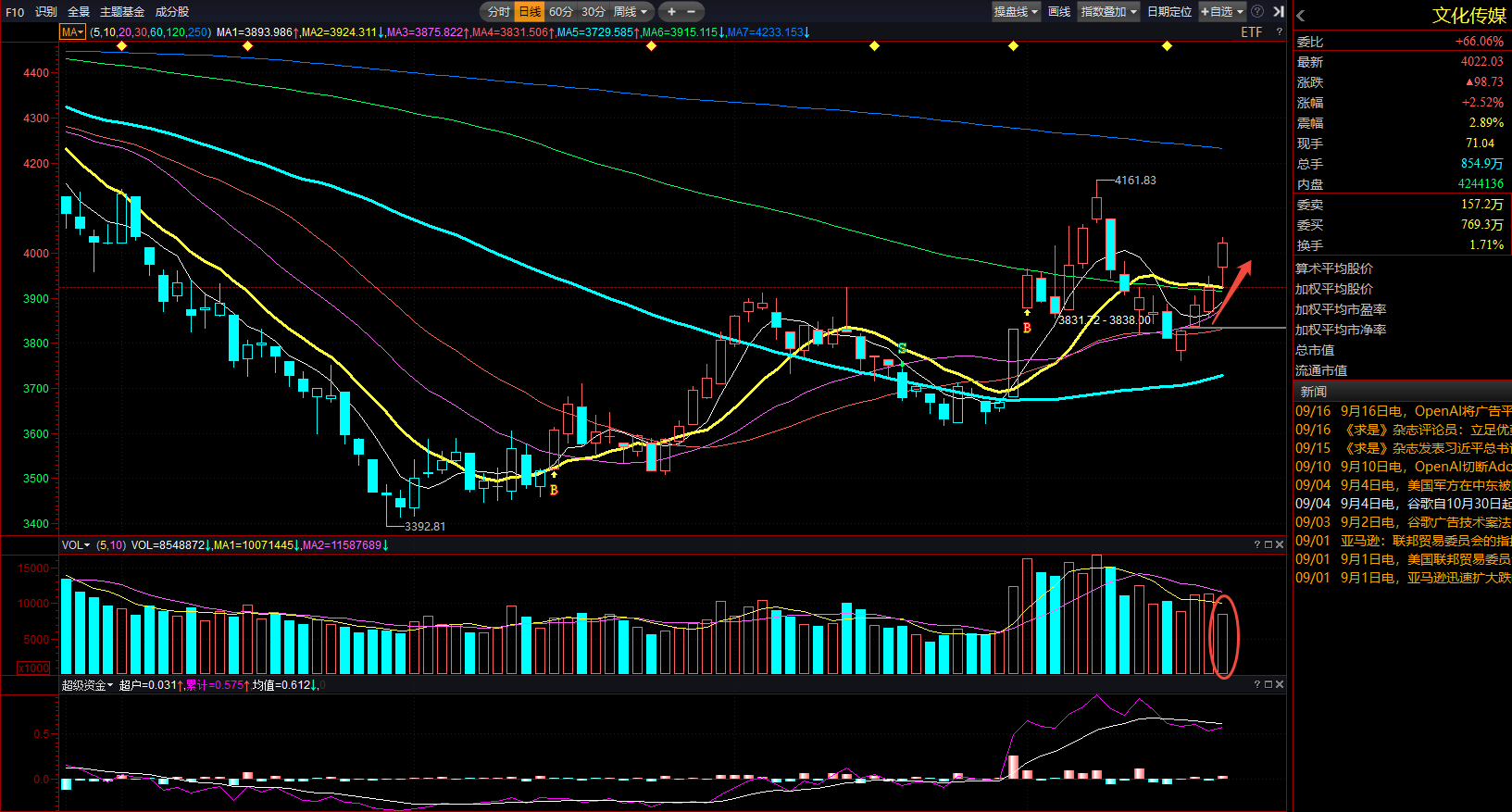Open help for the 超级资金 pane
Viewport: 1512px width, 812px height.
[x=1257, y=684]
